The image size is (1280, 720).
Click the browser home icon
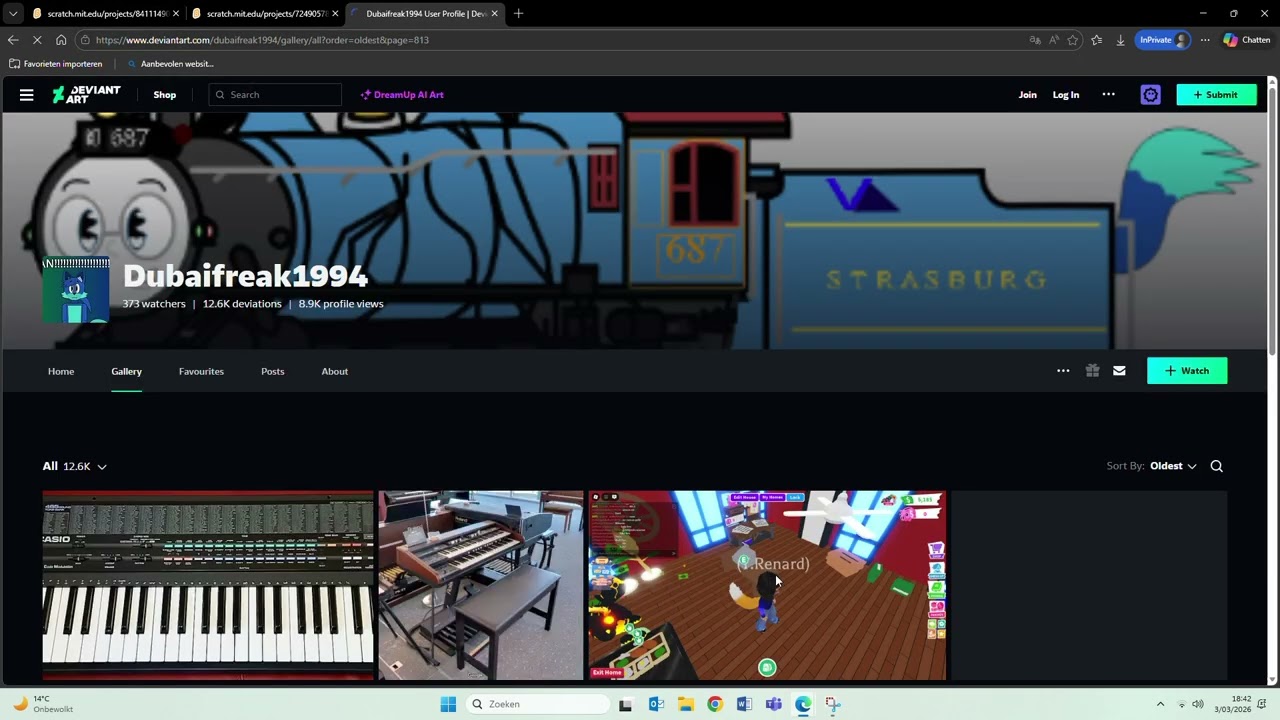(x=61, y=40)
